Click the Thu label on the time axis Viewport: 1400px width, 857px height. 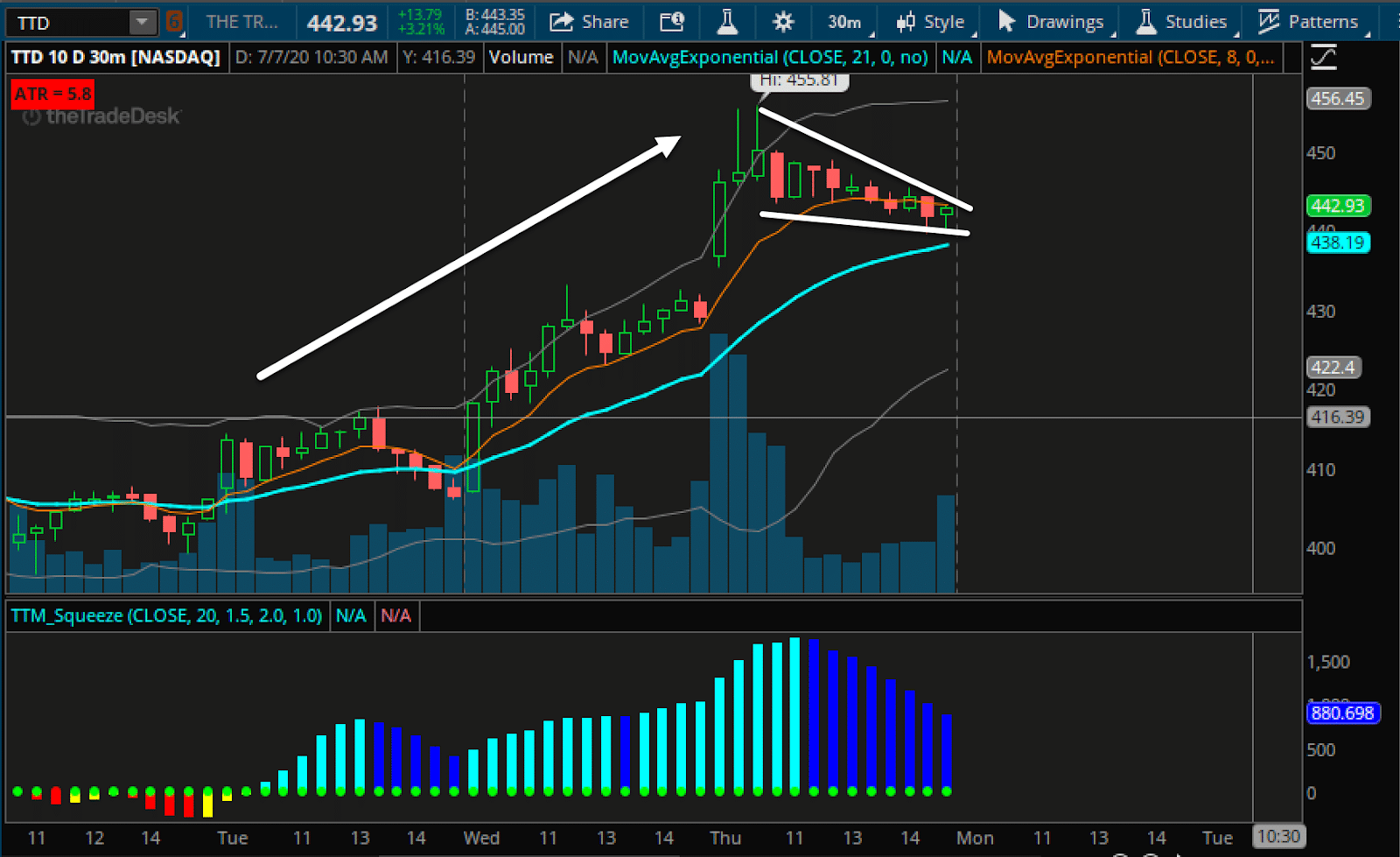point(725,838)
